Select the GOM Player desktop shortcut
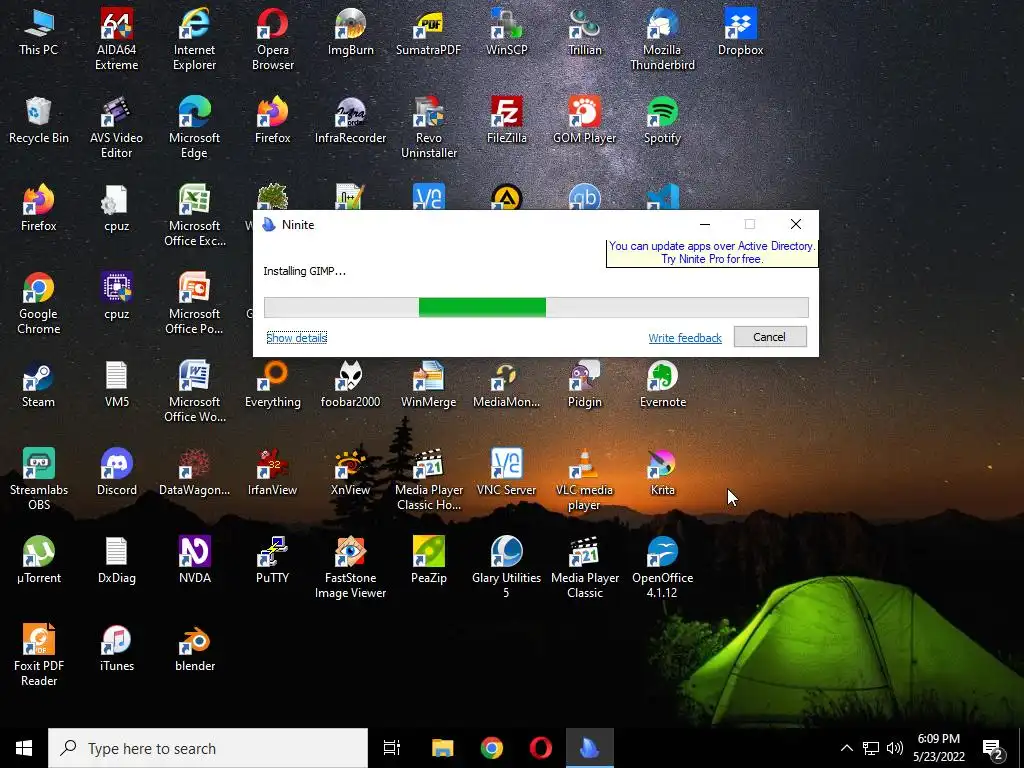The height and width of the screenshot is (768, 1024). 584,120
